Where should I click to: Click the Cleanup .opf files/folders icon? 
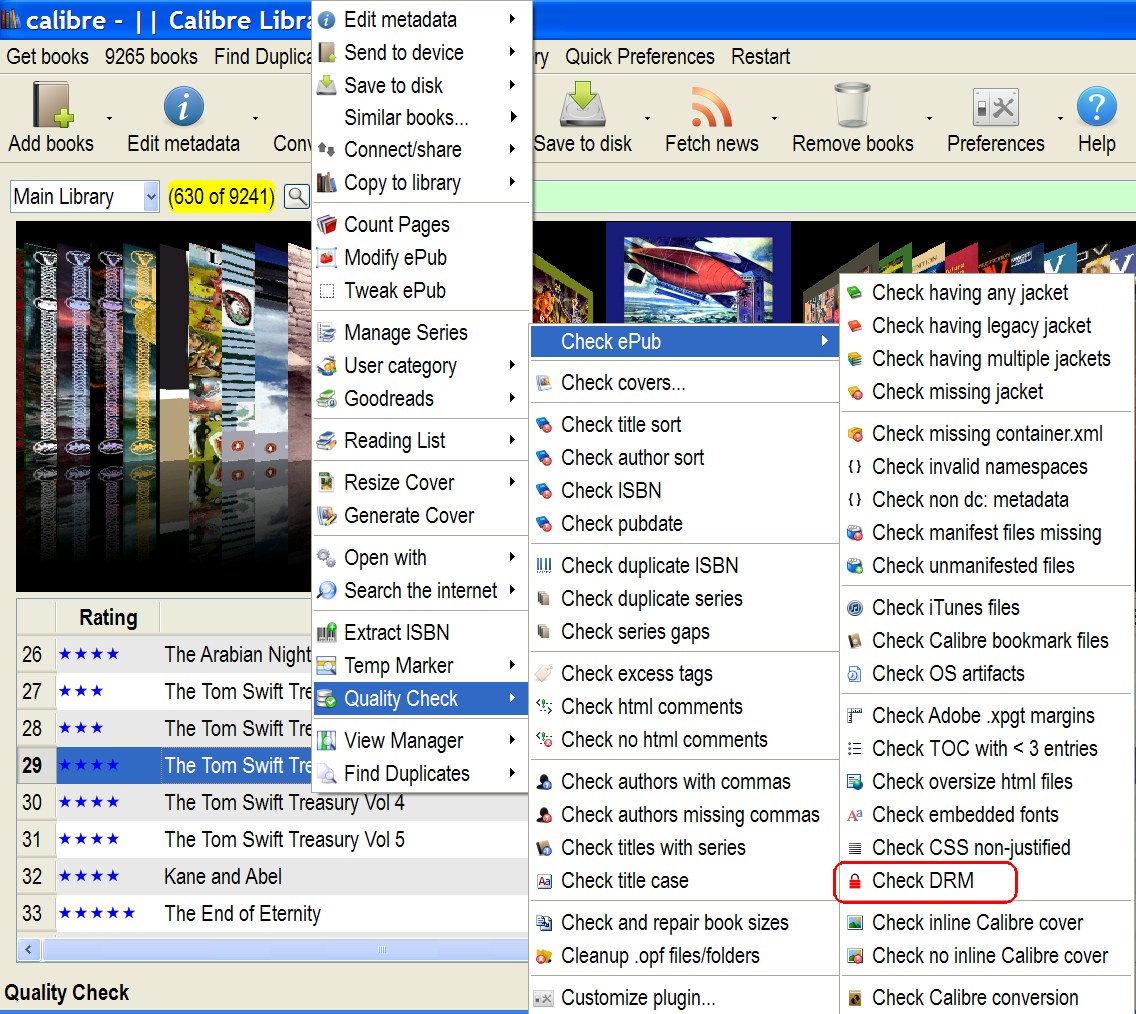click(544, 956)
